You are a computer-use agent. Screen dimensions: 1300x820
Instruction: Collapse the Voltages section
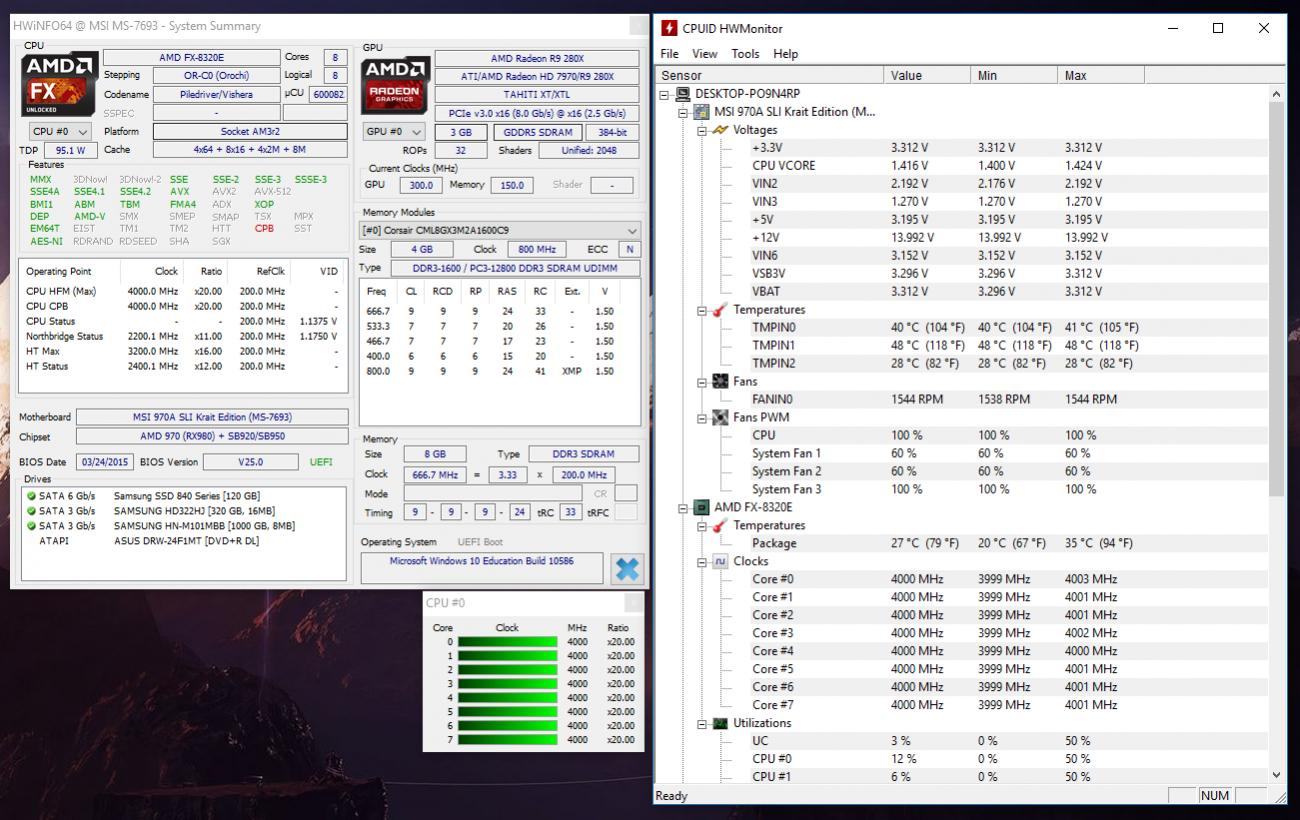coord(701,130)
